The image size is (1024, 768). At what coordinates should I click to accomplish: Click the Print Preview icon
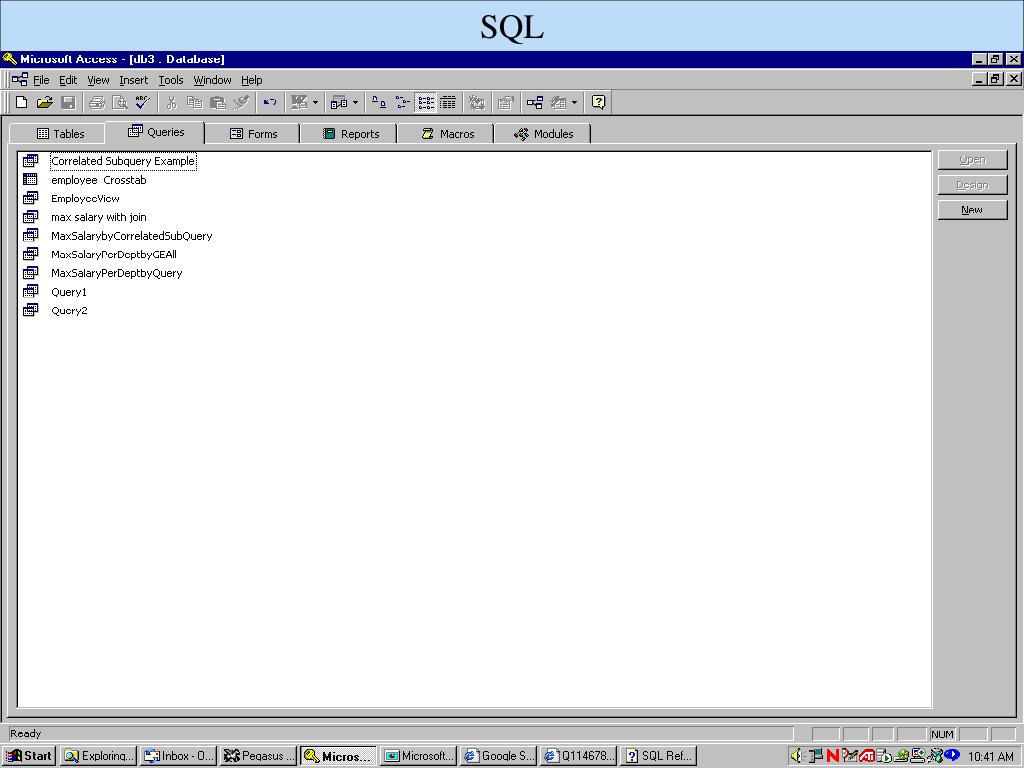[x=120, y=103]
